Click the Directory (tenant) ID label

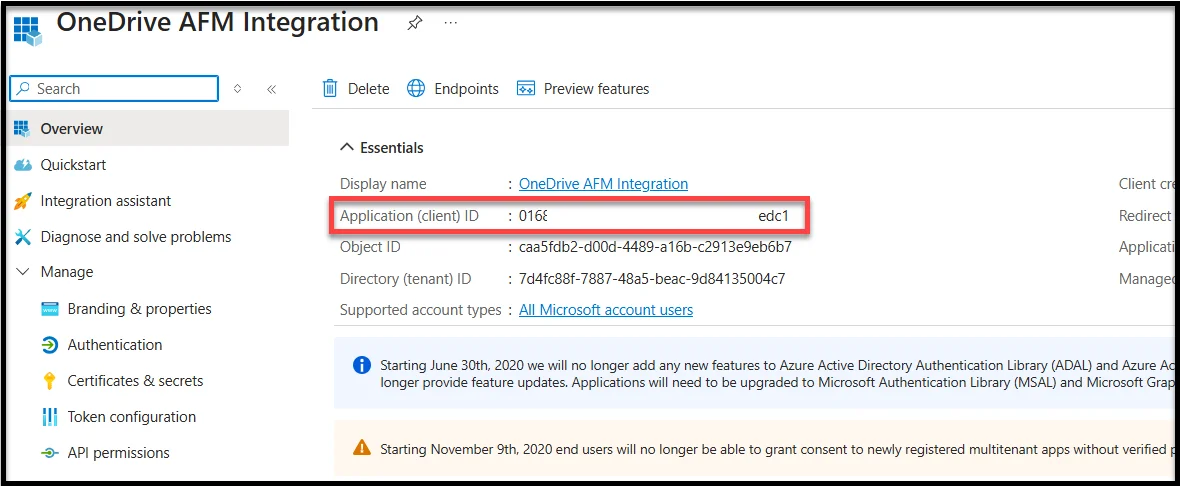pyautogui.click(x=406, y=279)
